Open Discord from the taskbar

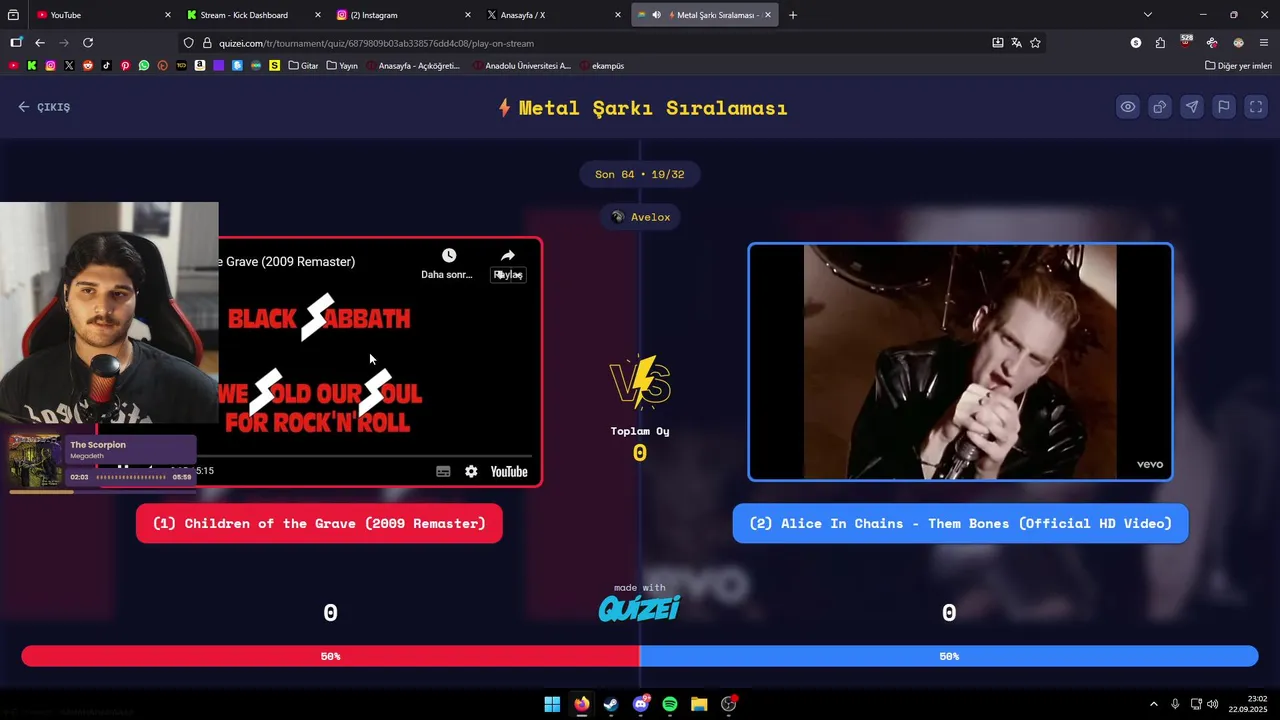tap(641, 704)
